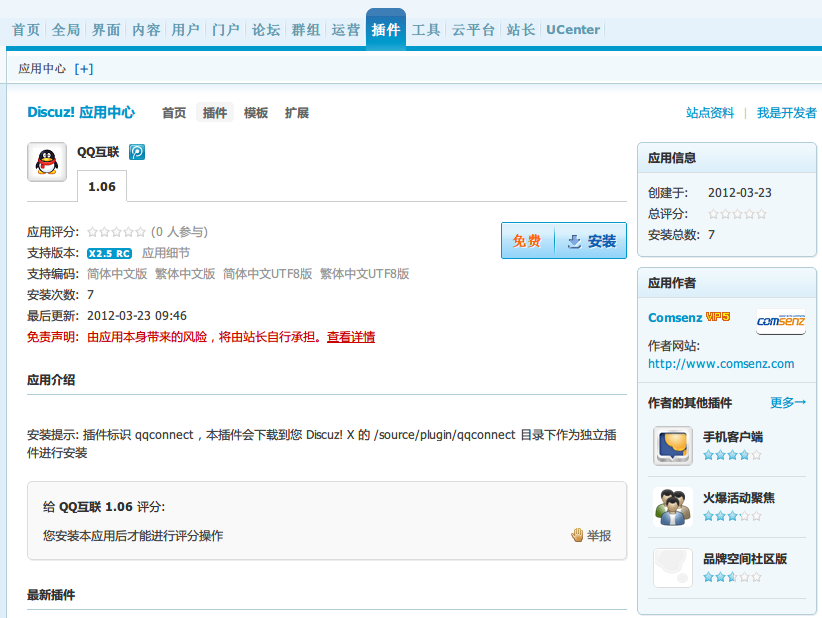Screen dimensions: 822x618
Task: Click the 您安装本应用后才能进行评分操作 notice
Action: (133, 536)
